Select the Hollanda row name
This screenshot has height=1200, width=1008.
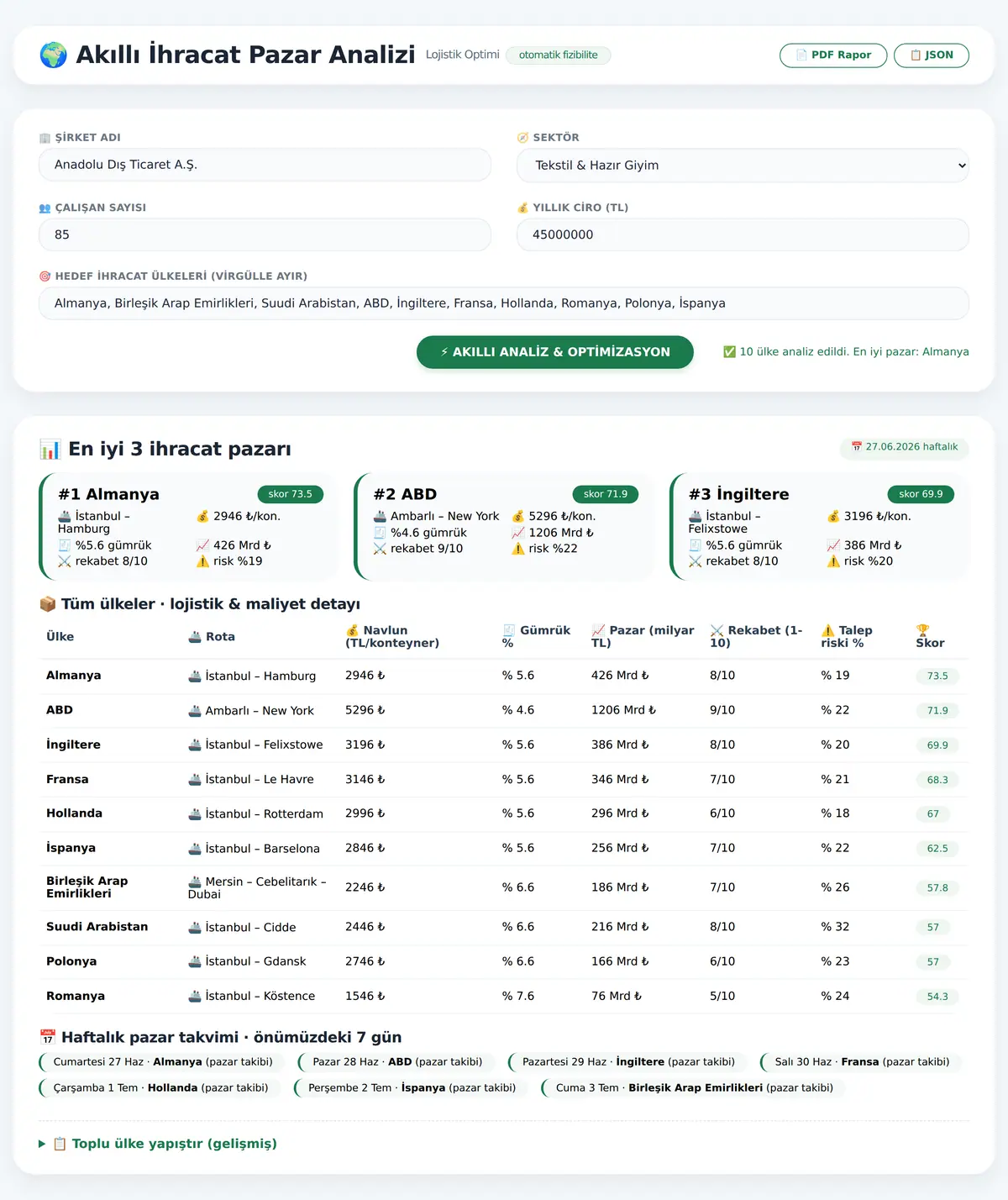tap(74, 813)
